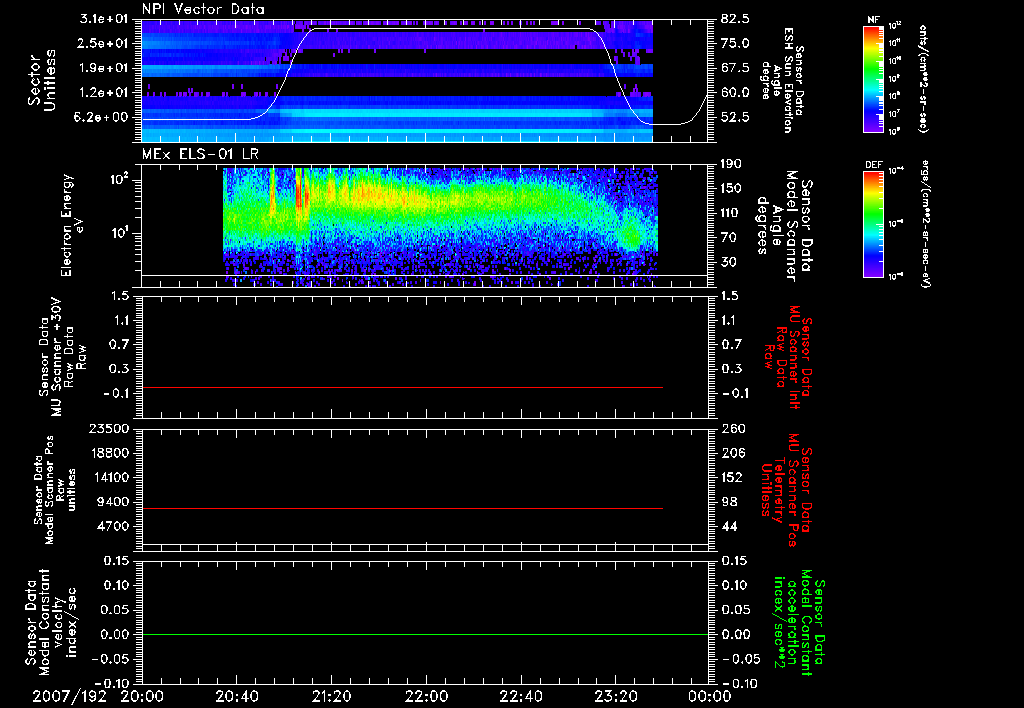Screen dimensions: 1024x708
Task: Click the 'MU Scanner +30V Raw Data' axis title
Action: [61, 357]
